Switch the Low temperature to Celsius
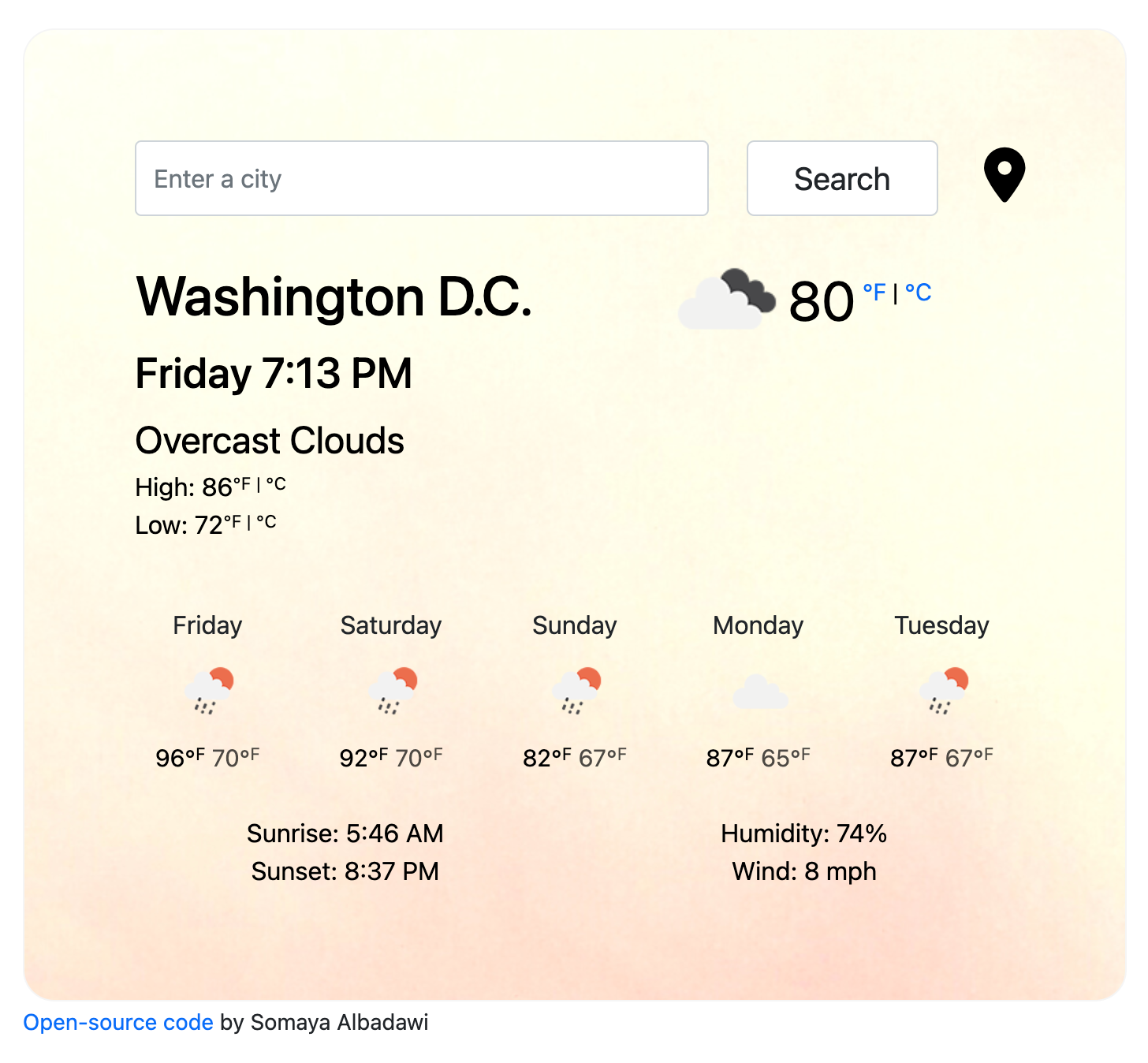 266,521
